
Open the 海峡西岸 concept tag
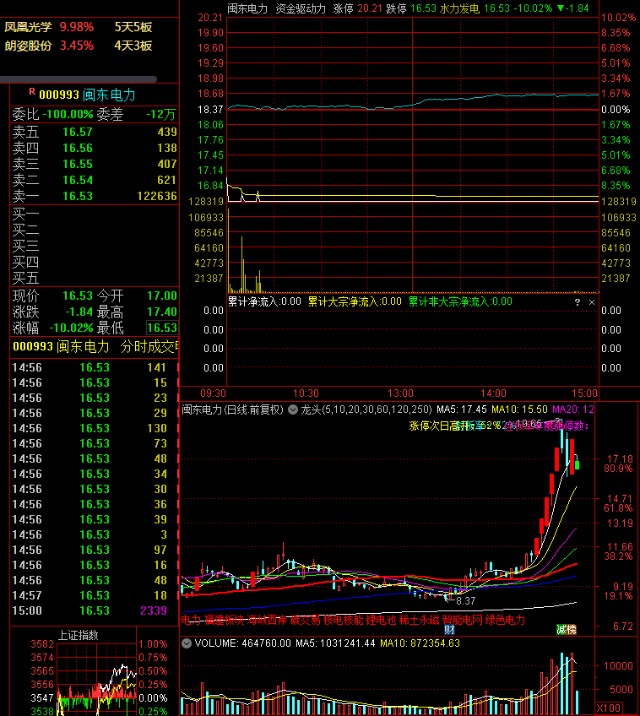pos(268,620)
